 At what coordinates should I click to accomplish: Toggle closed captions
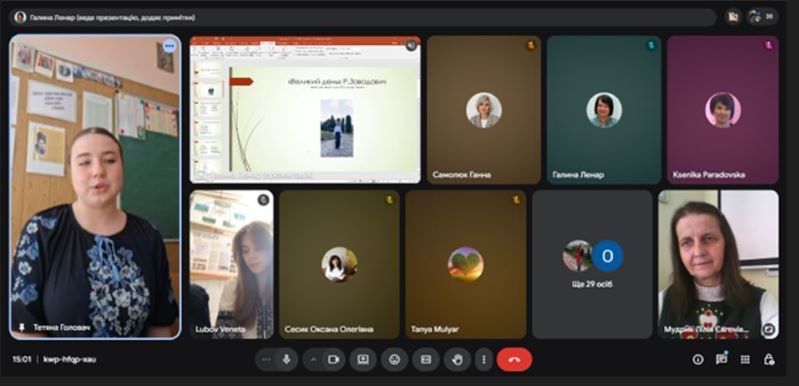[426, 360]
